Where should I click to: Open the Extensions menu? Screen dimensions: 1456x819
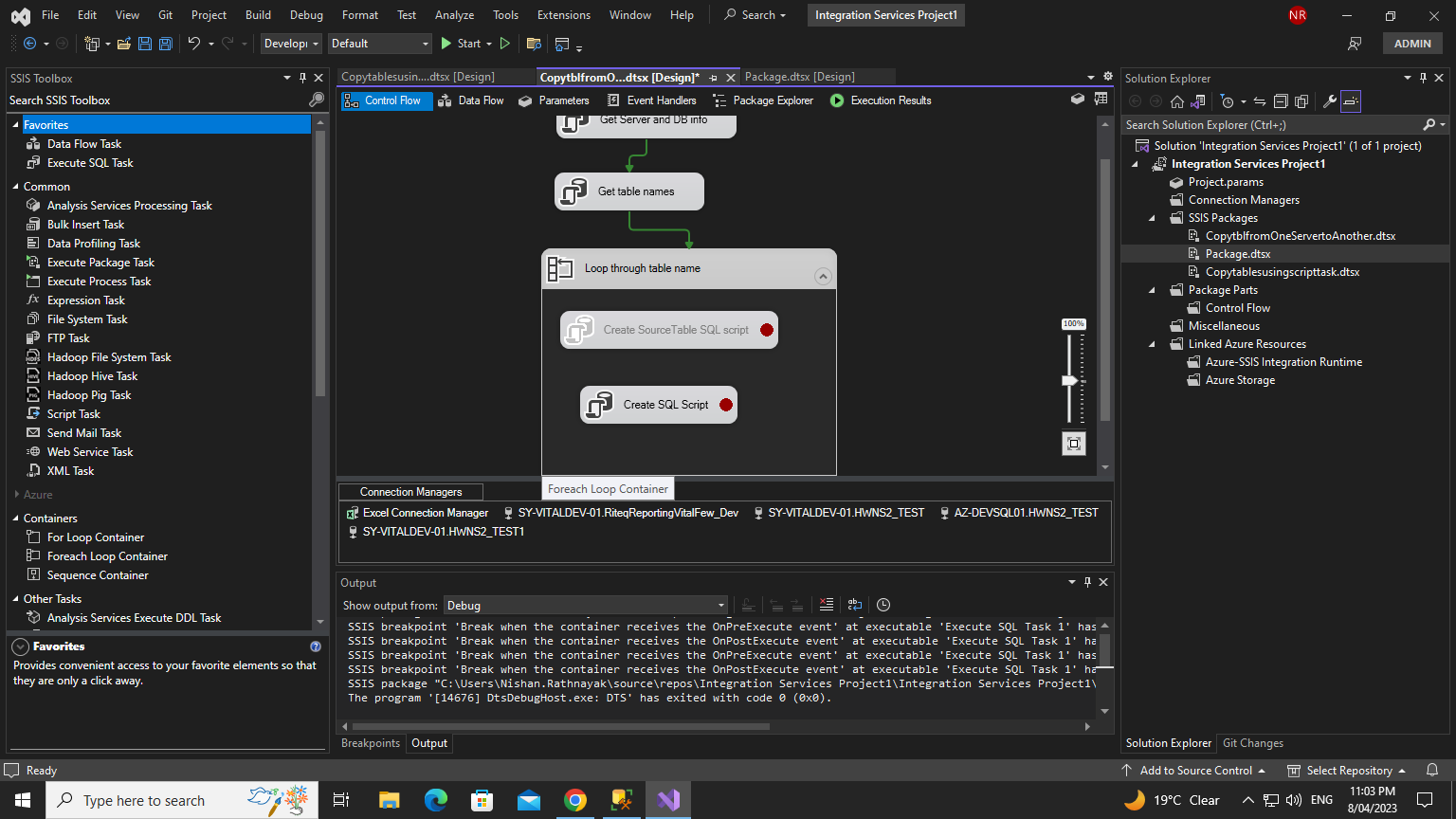[563, 15]
